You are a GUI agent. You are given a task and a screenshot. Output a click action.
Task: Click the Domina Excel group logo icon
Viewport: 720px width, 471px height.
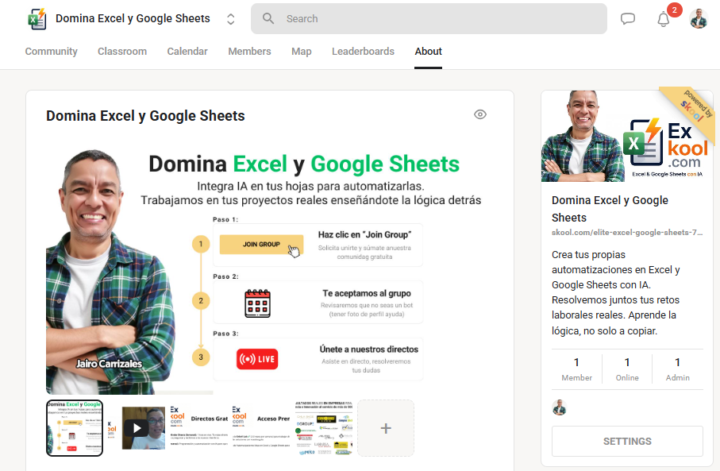37,19
